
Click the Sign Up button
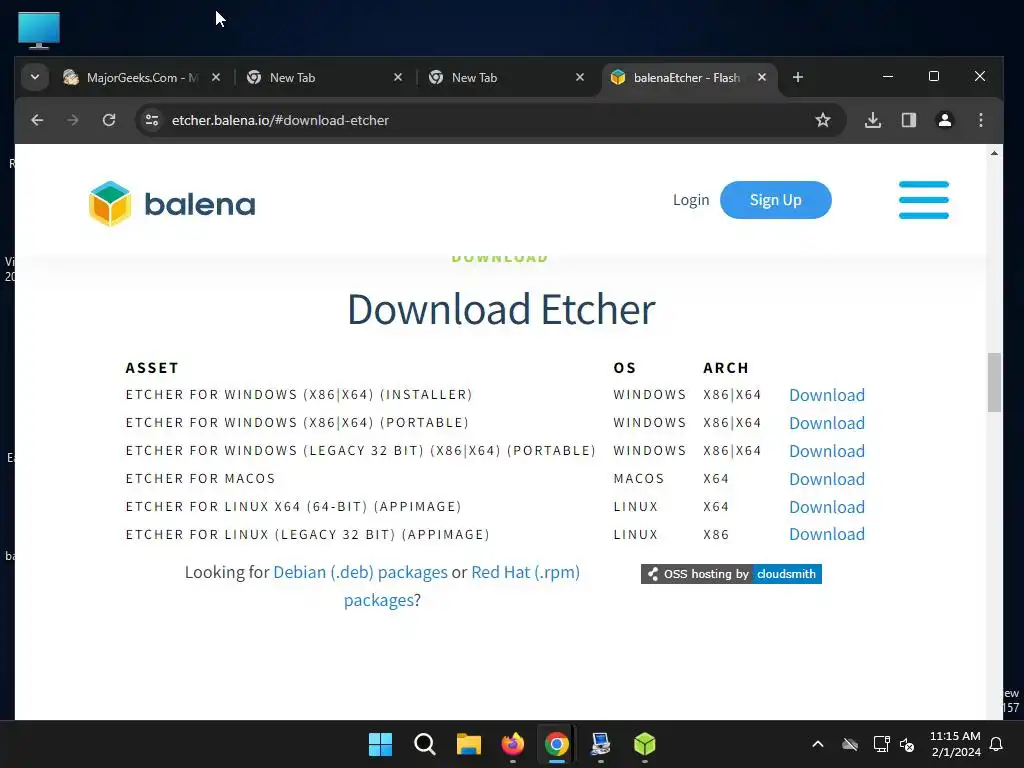[x=776, y=200]
